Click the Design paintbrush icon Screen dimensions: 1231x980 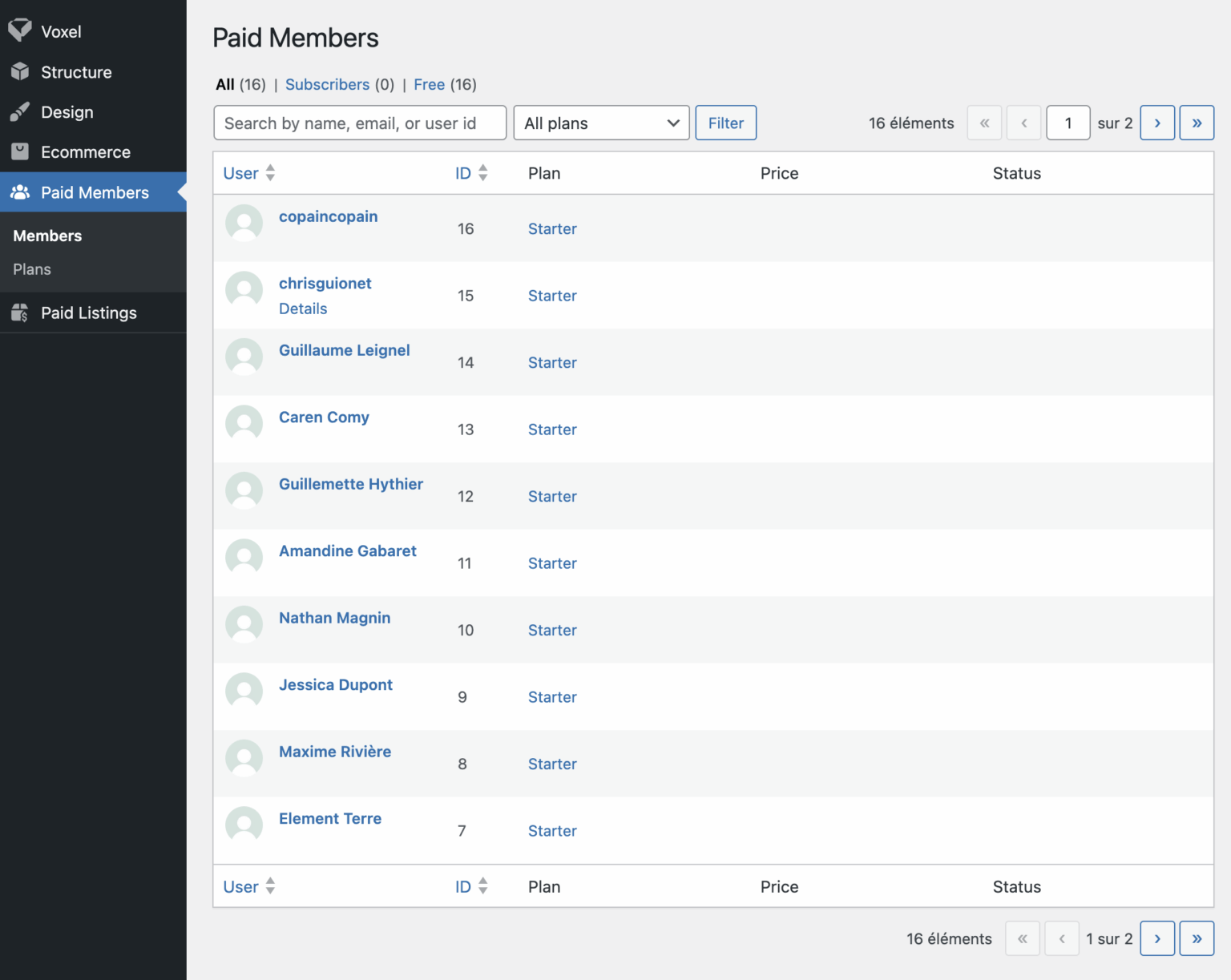[x=20, y=112]
